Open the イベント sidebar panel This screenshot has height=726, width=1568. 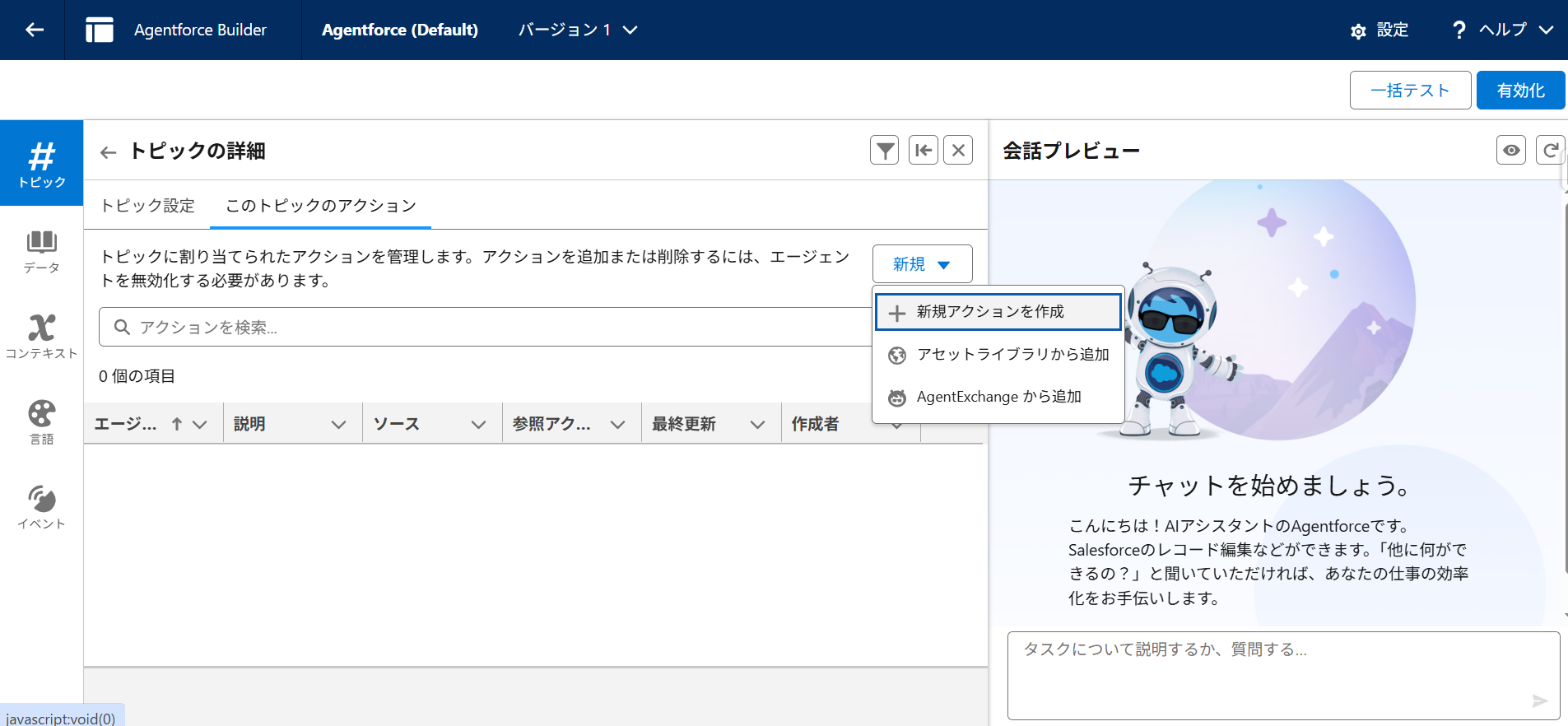[42, 507]
